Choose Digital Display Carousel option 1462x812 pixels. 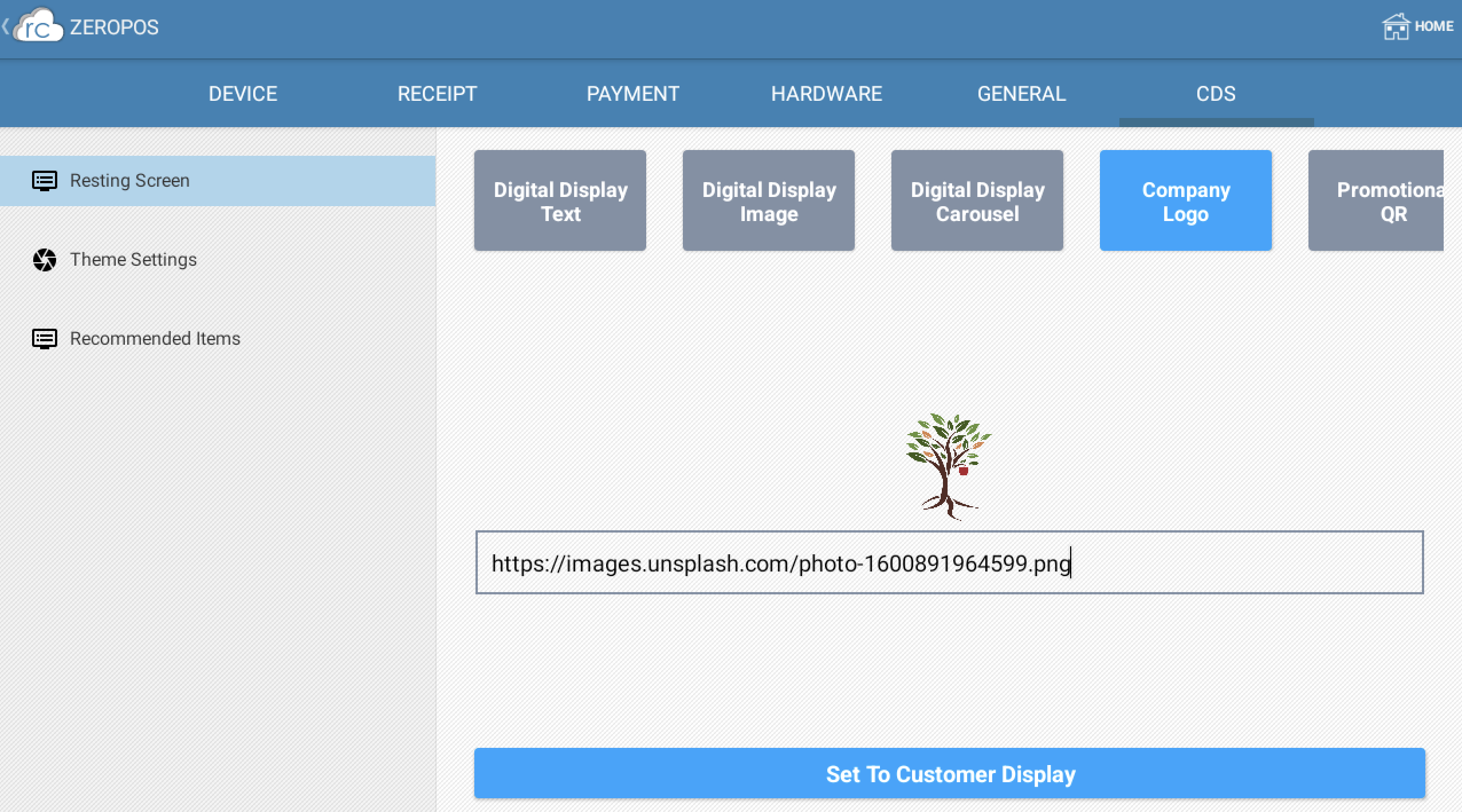(x=977, y=200)
